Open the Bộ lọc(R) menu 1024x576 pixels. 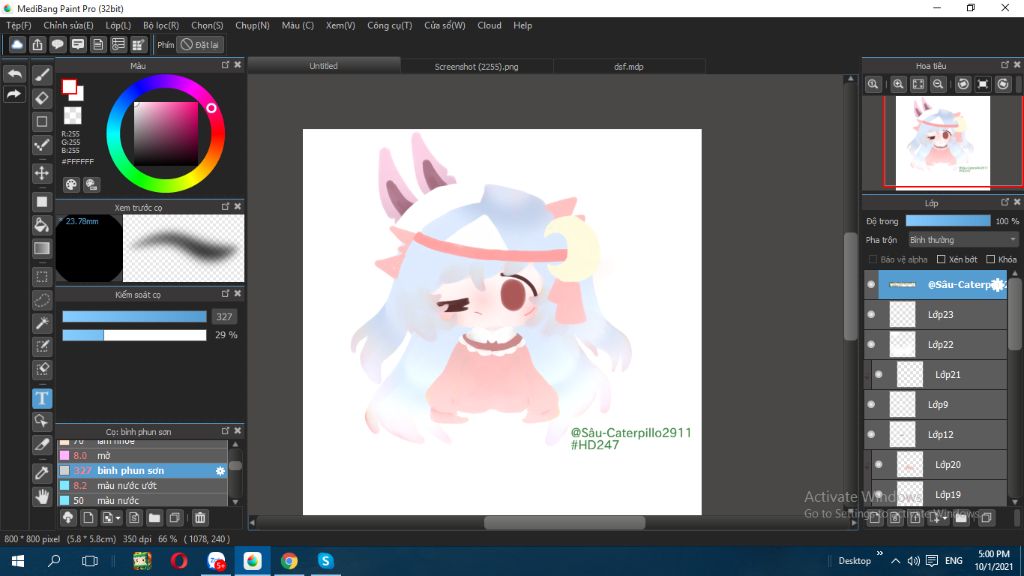coord(161,25)
